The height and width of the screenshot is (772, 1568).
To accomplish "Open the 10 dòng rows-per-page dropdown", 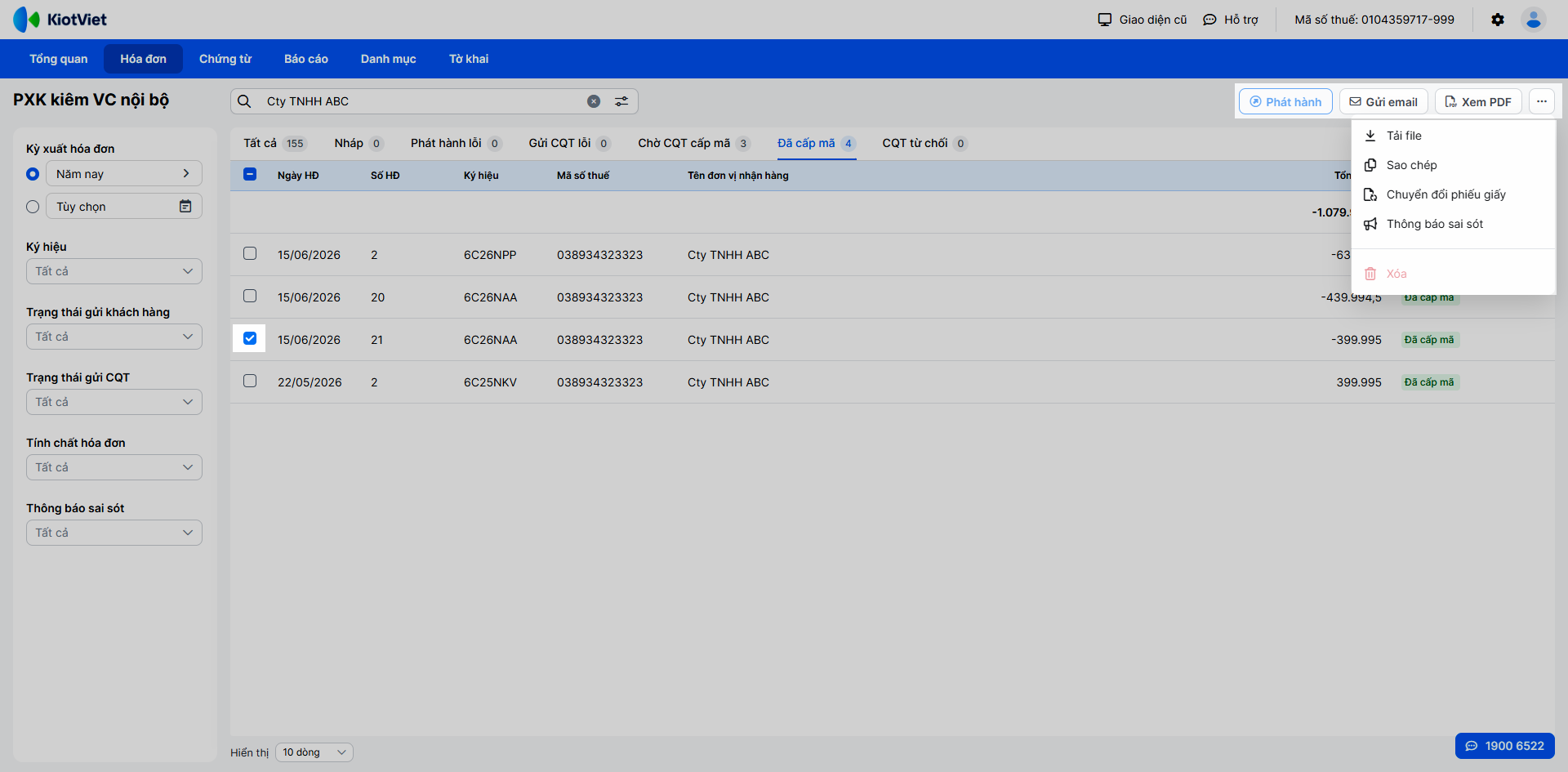I will (314, 752).
